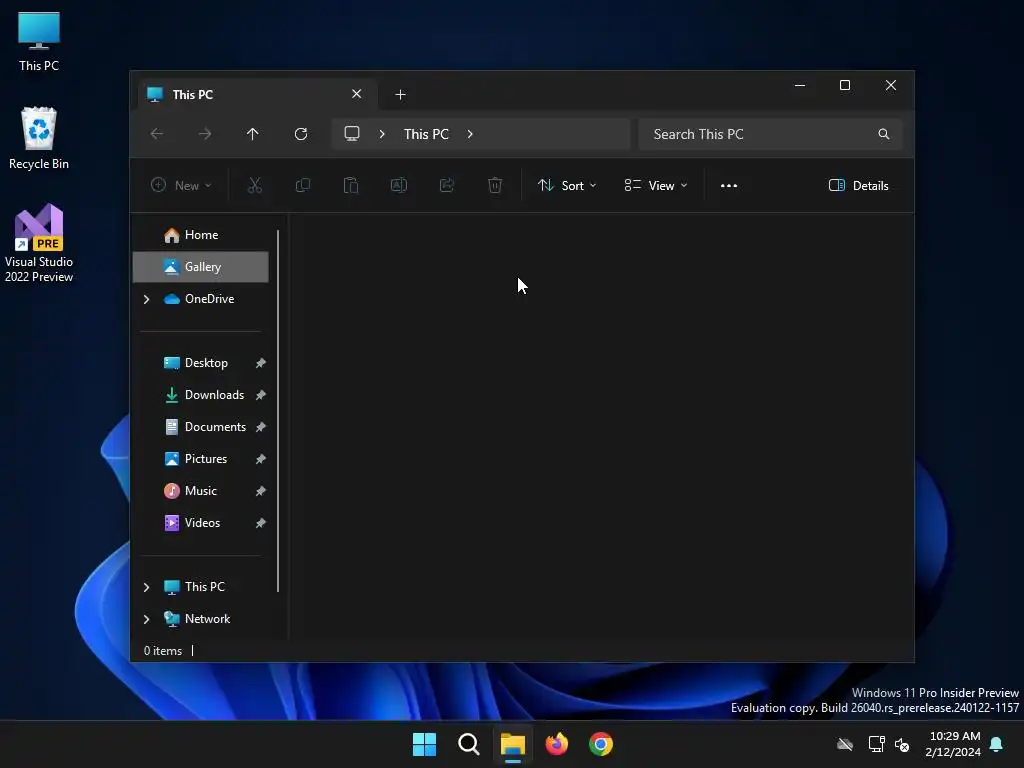Refresh the This PC view
Screen dimensions: 1024x768
pyautogui.click(x=300, y=134)
